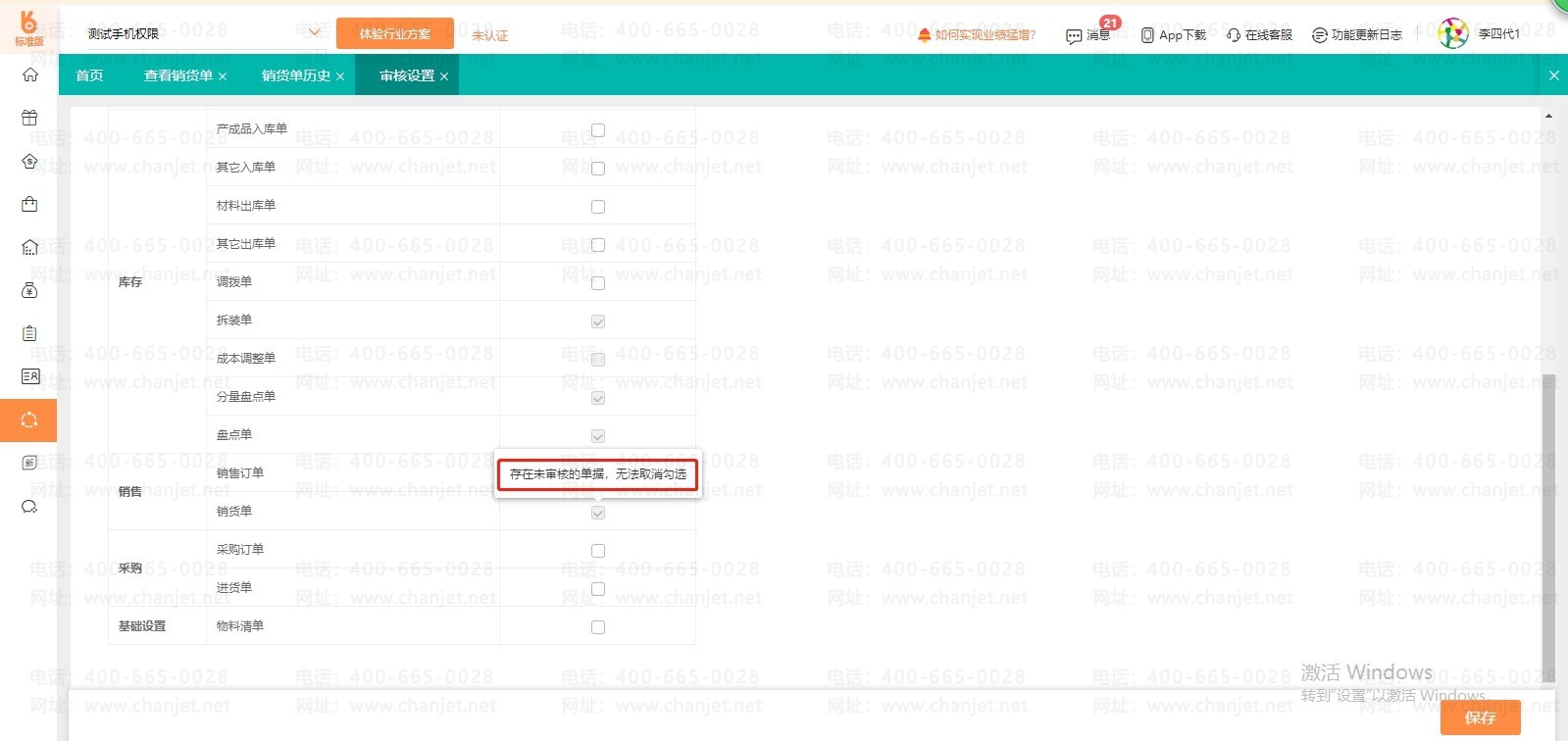Click the 物料清单 row label
Screen dimensions: 1568x741
pos(240,626)
